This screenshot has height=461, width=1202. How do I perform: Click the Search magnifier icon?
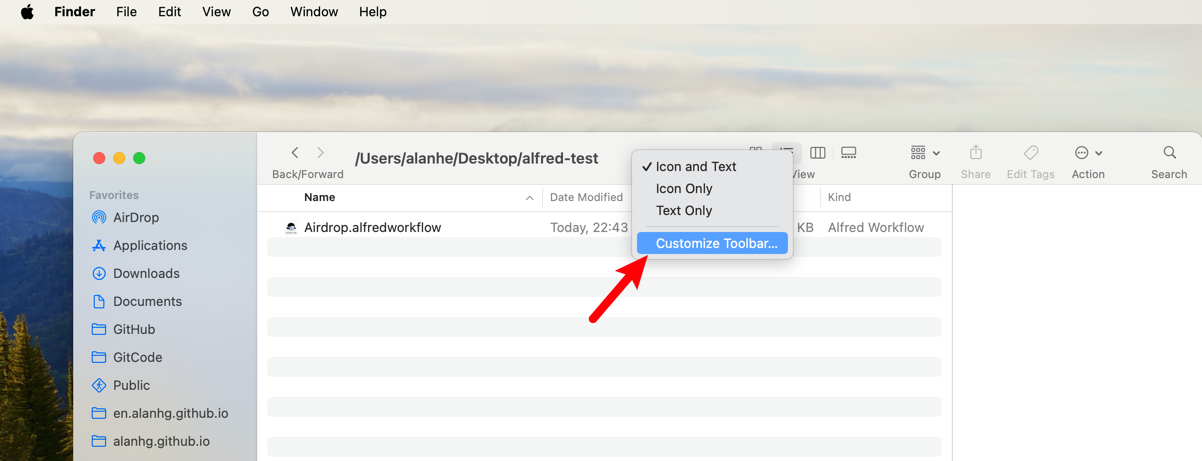pyautogui.click(x=1169, y=153)
